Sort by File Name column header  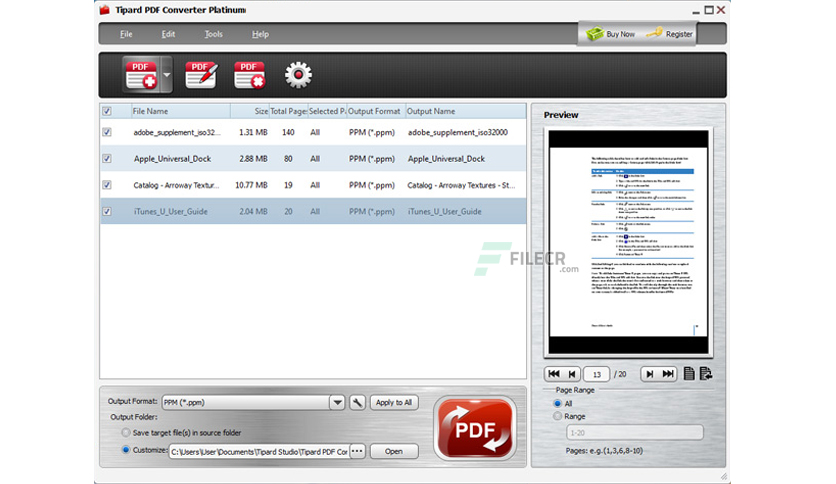(181, 111)
